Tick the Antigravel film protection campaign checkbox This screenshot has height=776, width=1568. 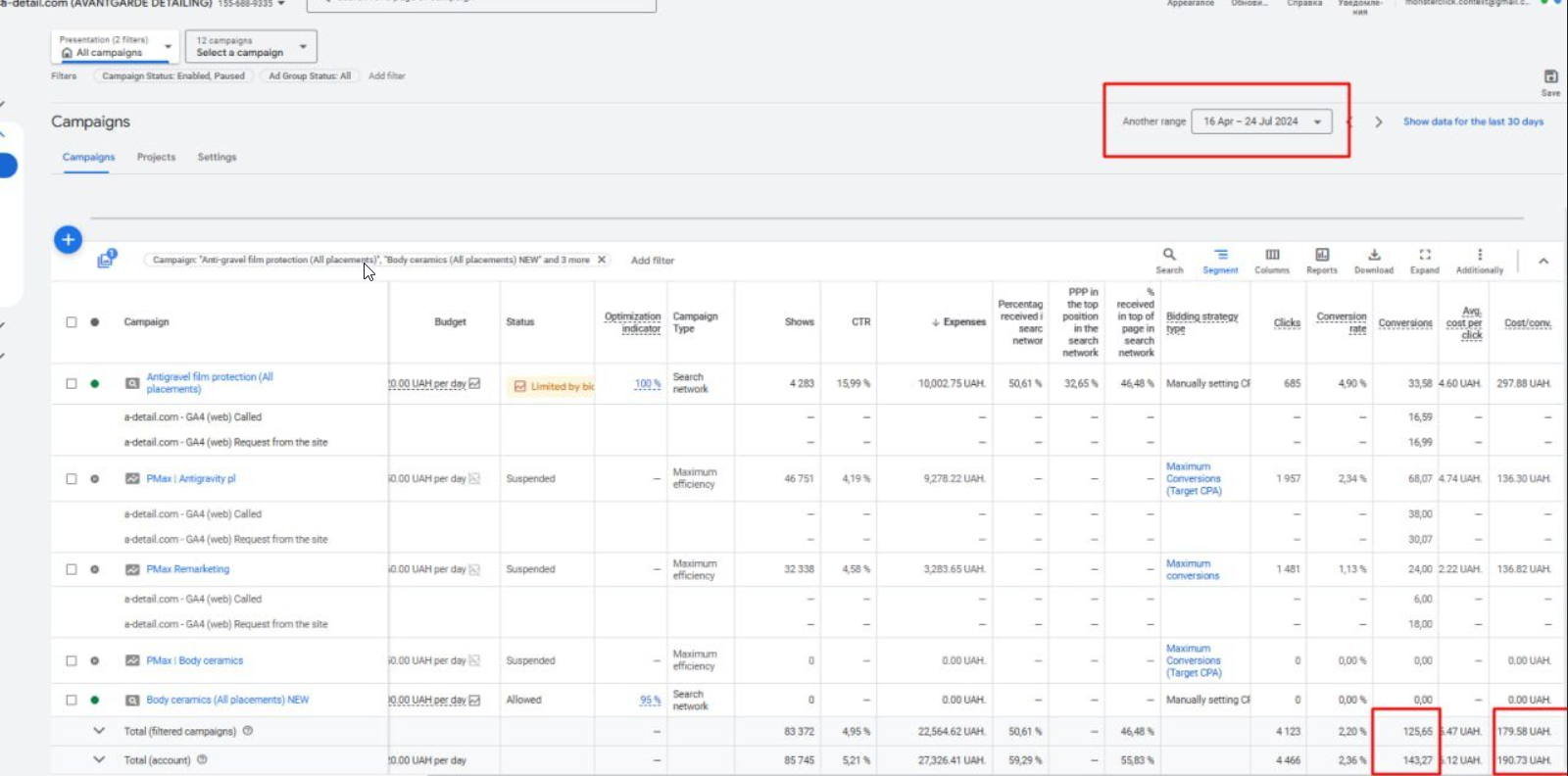(x=72, y=384)
